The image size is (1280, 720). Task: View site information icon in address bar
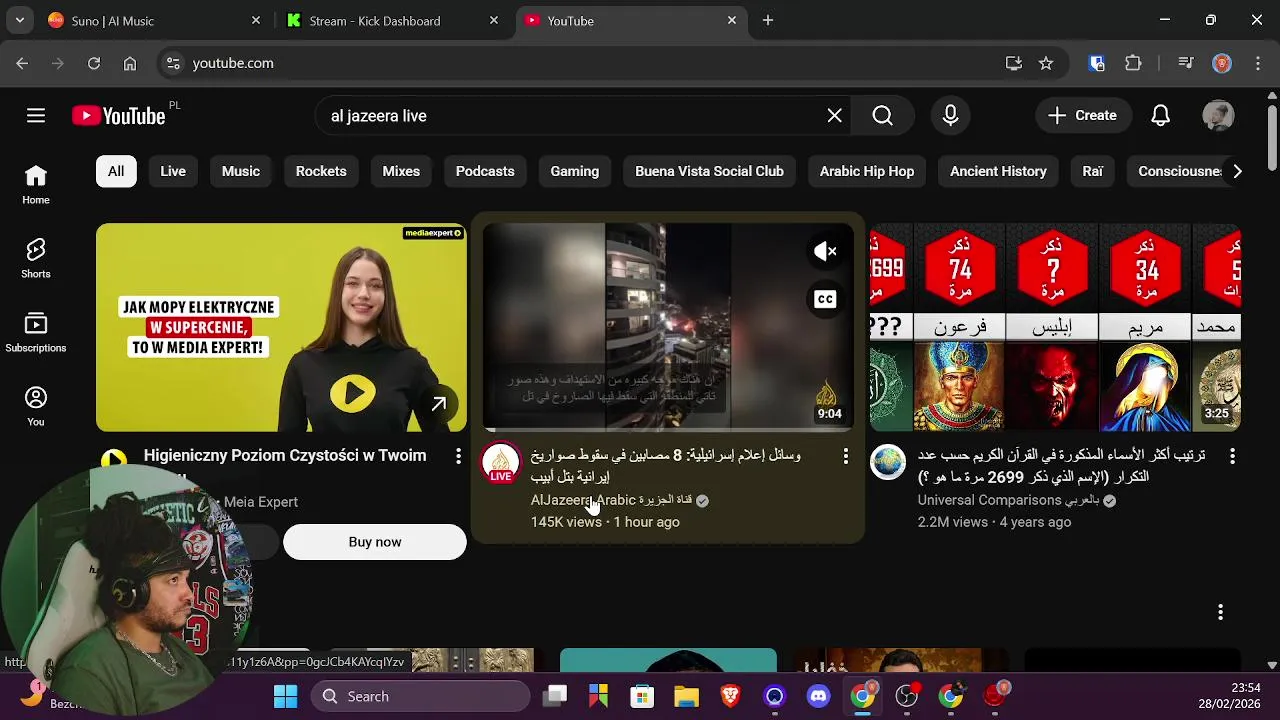(x=173, y=63)
